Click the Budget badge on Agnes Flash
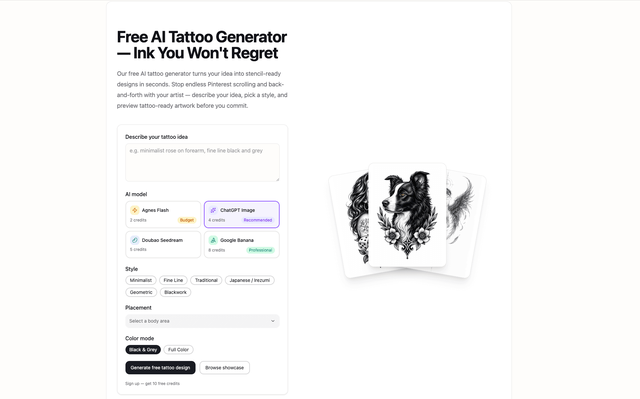640x399 pixels. point(187,220)
